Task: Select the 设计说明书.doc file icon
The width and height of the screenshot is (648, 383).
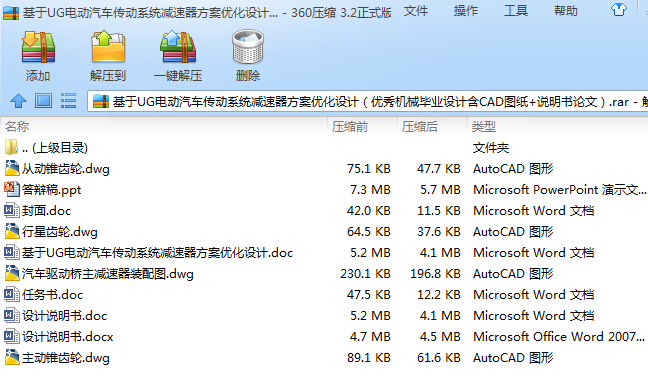Action: (12, 316)
